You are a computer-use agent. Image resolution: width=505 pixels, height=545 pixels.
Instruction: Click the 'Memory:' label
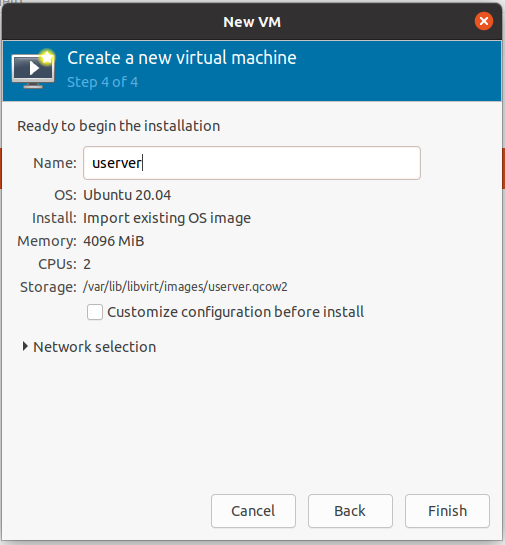(x=47, y=241)
